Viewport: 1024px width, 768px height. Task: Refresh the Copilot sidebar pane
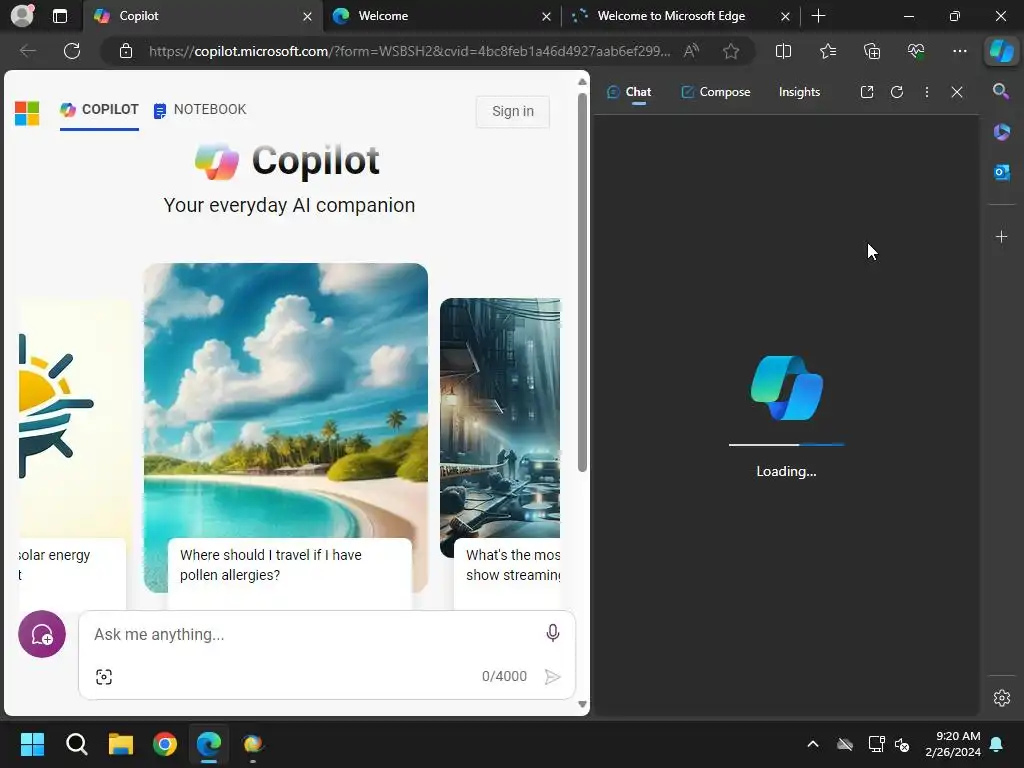pyautogui.click(x=897, y=92)
